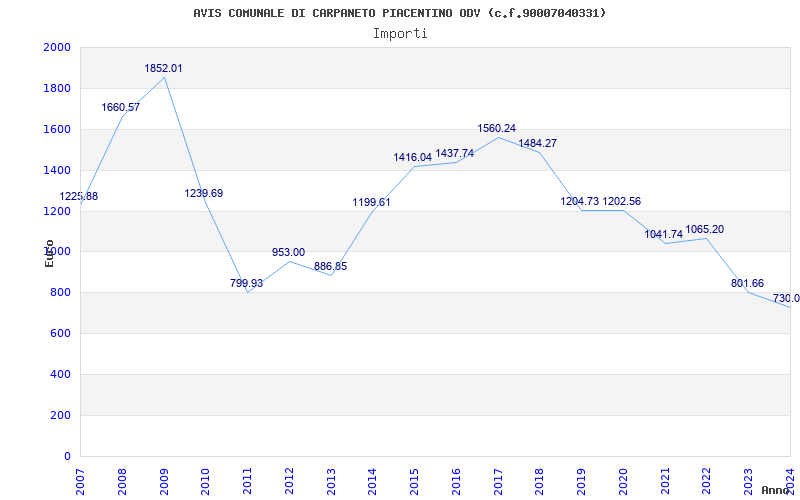
Task: Select data label 953.00
Action: click(x=288, y=253)
